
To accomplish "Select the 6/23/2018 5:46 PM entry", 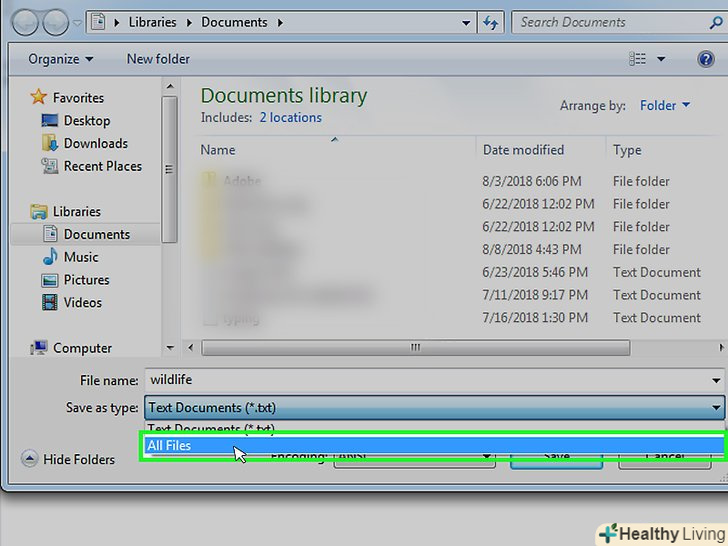I will point(535,272).
